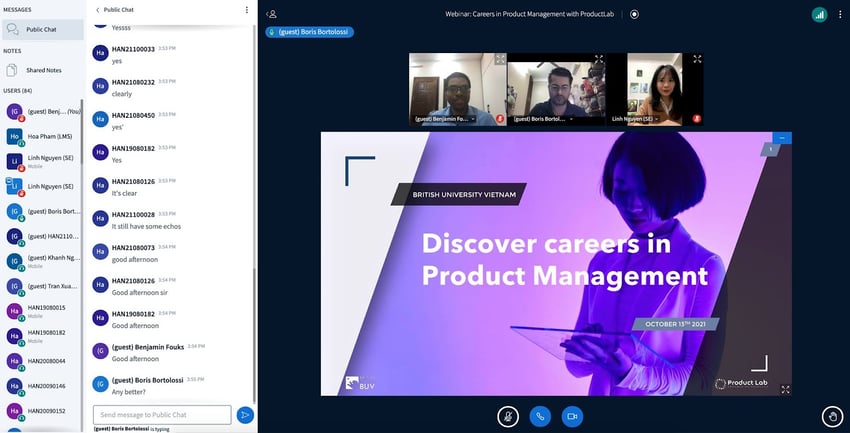
Task: Click chat message 'clearly'
Action: point(122,94)
